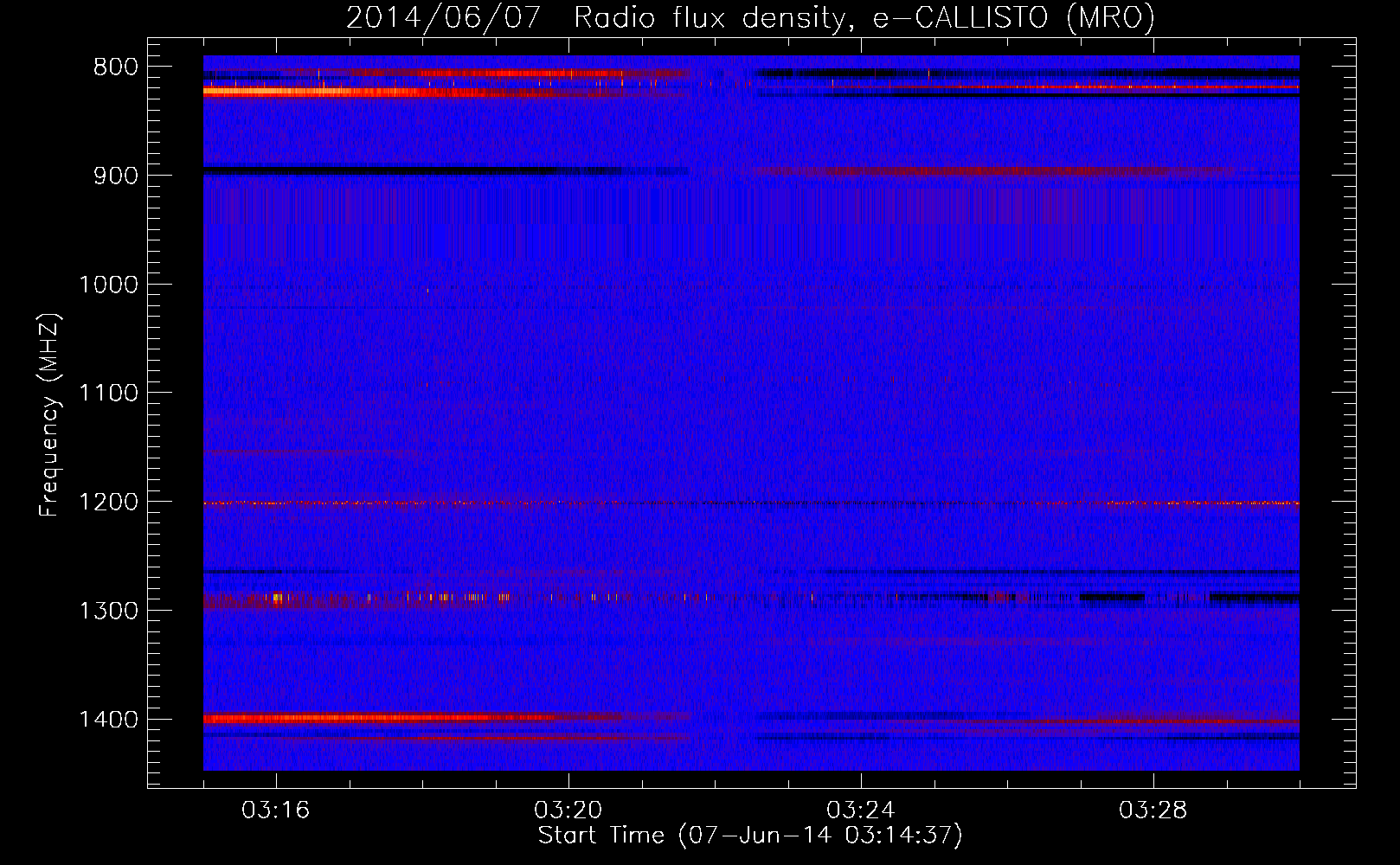Click the "900" frequency tick label
This screenshot has width=1400, height=865.
coord(116,176)
